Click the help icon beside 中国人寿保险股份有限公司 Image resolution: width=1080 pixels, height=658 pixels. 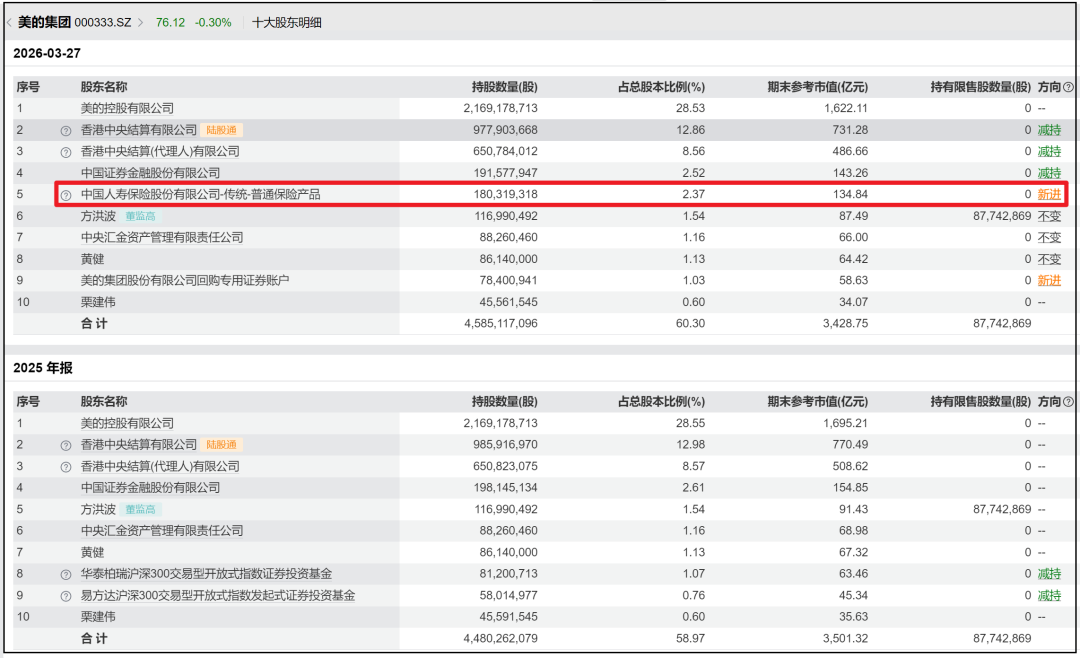(x=65, y=195)
